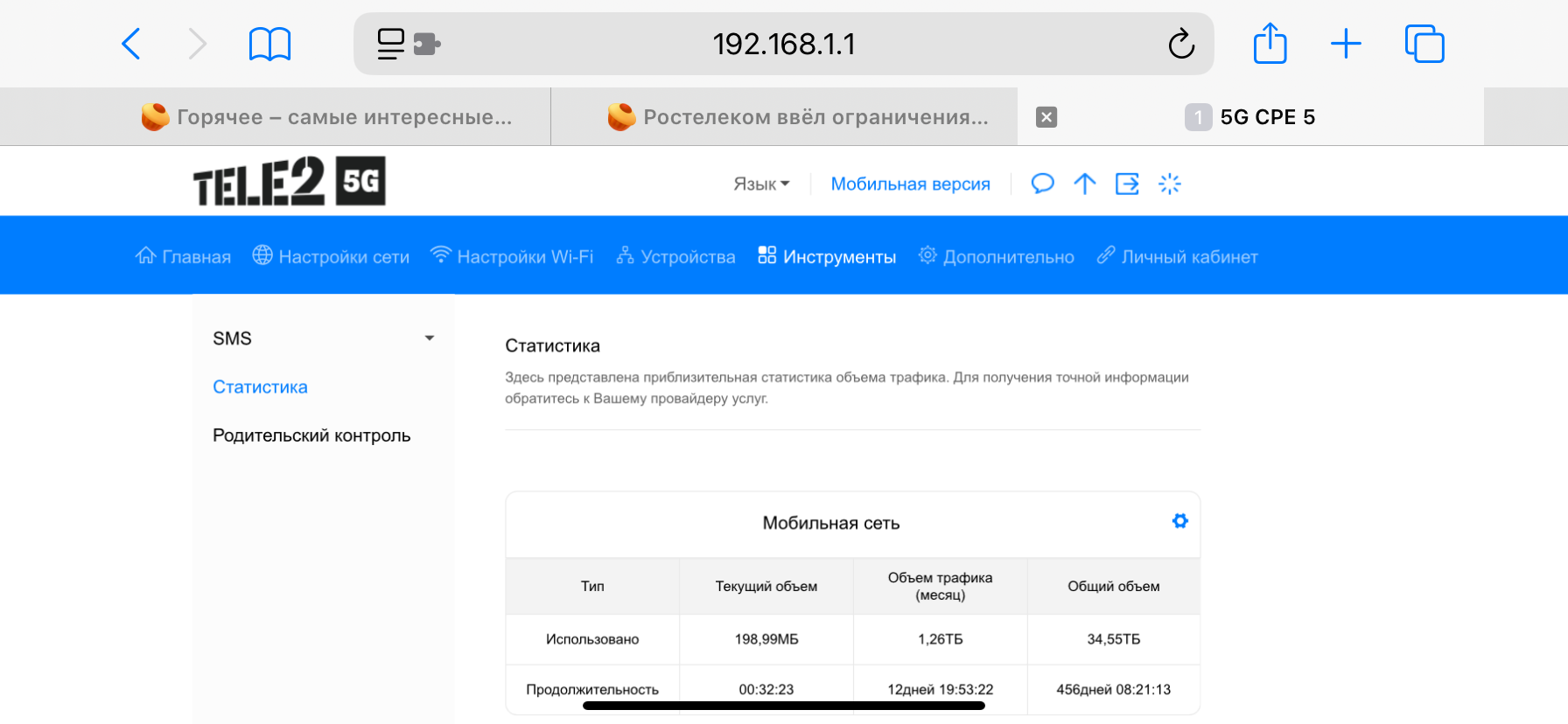Viewport: 1568px width, 724px height.
Task: Click the 198,99МБ cell
Action: point(766,639)
